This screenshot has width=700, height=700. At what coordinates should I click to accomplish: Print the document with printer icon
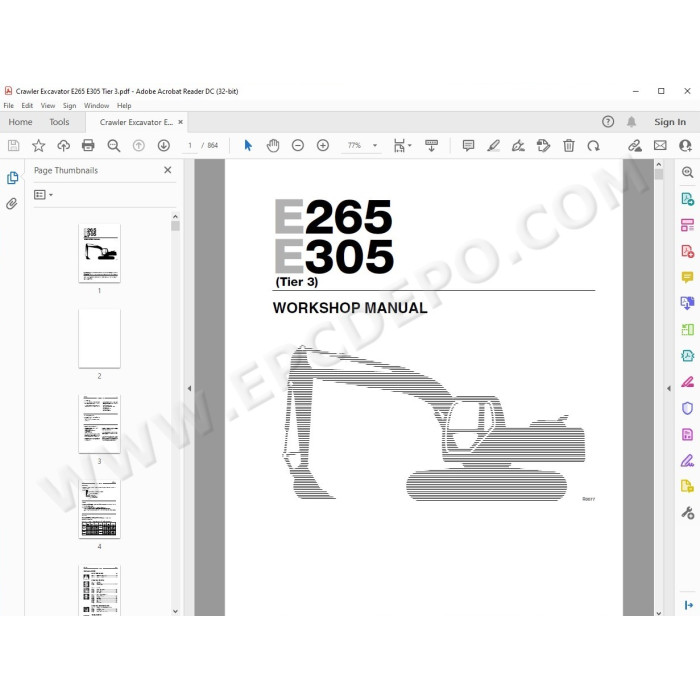coord(88,146)
